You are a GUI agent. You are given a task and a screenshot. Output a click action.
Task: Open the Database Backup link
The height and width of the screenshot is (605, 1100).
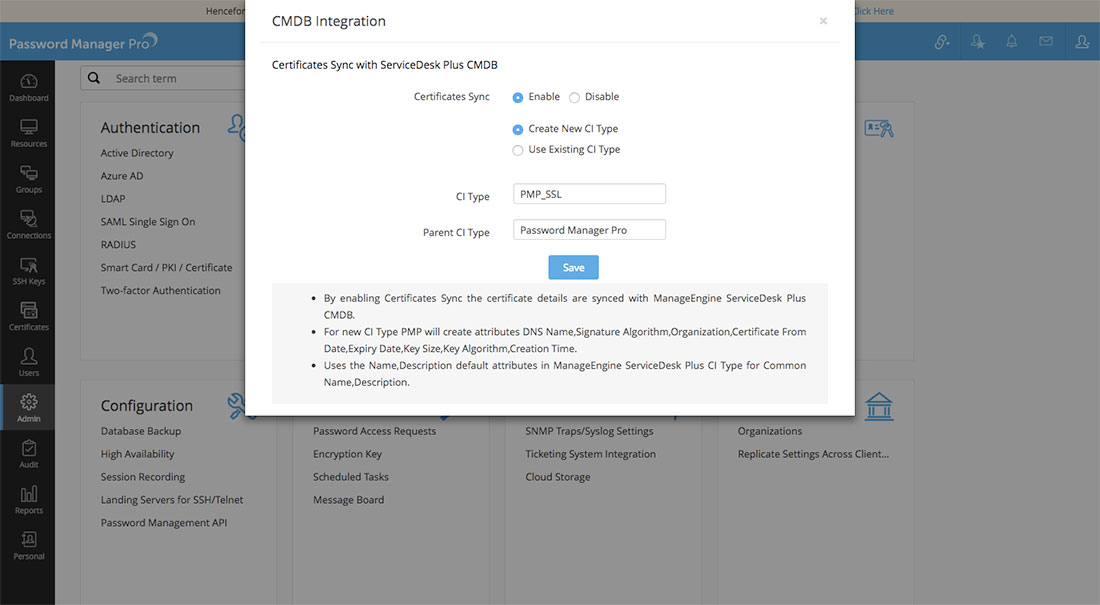pyautogui.click(x=141, y=431)
